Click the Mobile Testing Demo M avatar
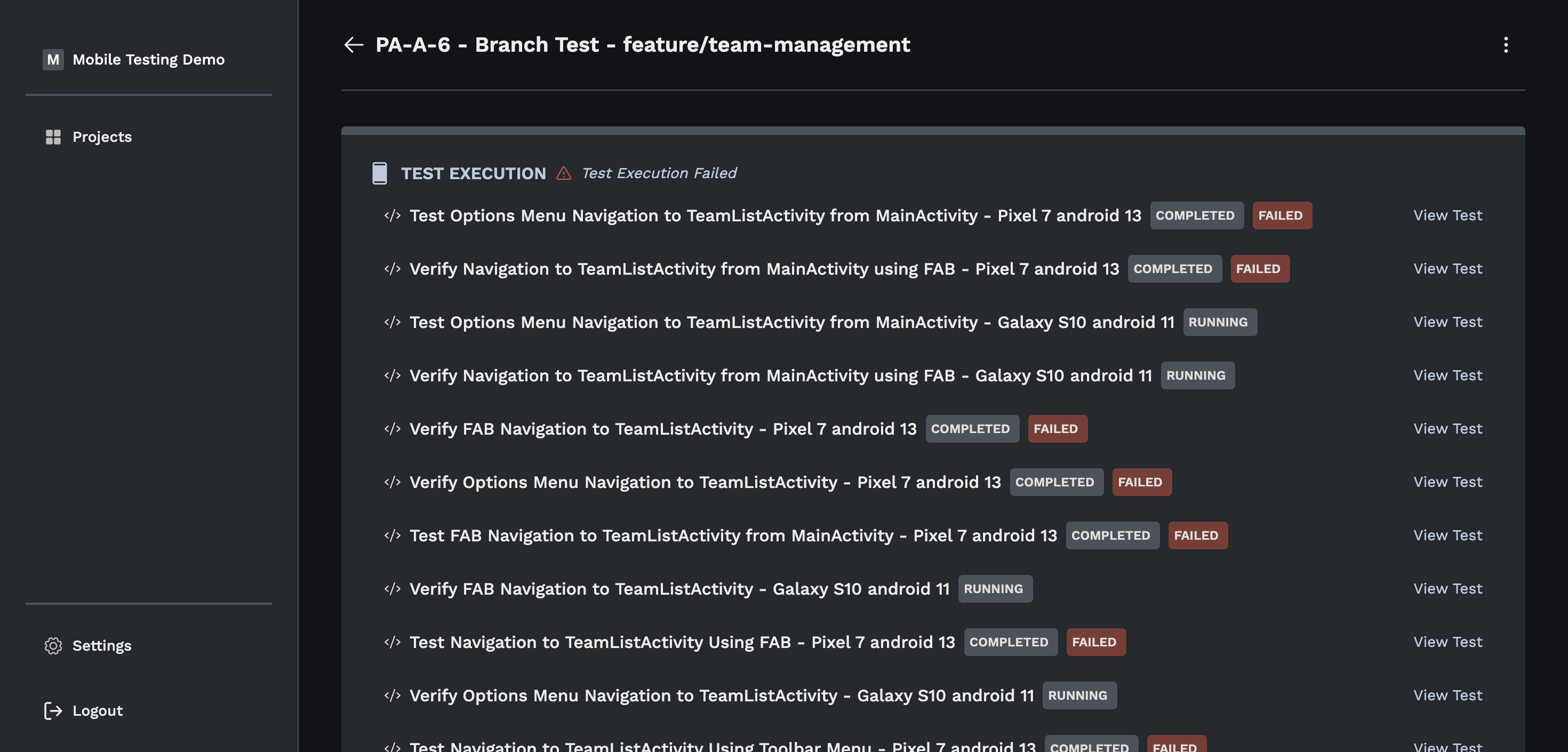Screen dimensions: 1568x752 [53, 59]
